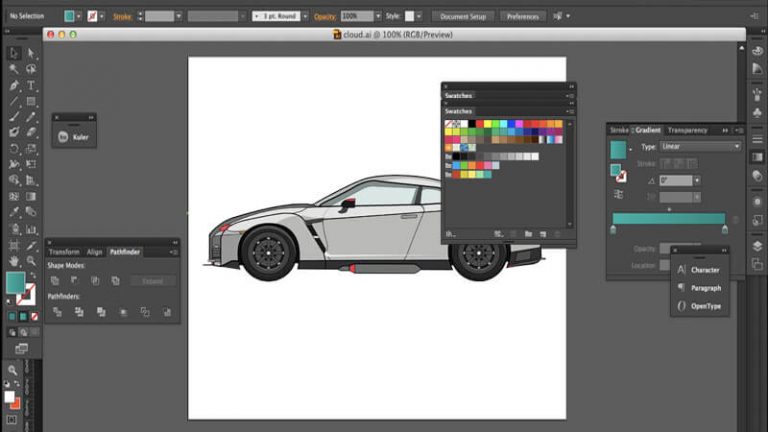The width and height of the screenshot is (768, 432).
Task: Switch fill mode to Gradient below swatches
Action: click(23, 316)
